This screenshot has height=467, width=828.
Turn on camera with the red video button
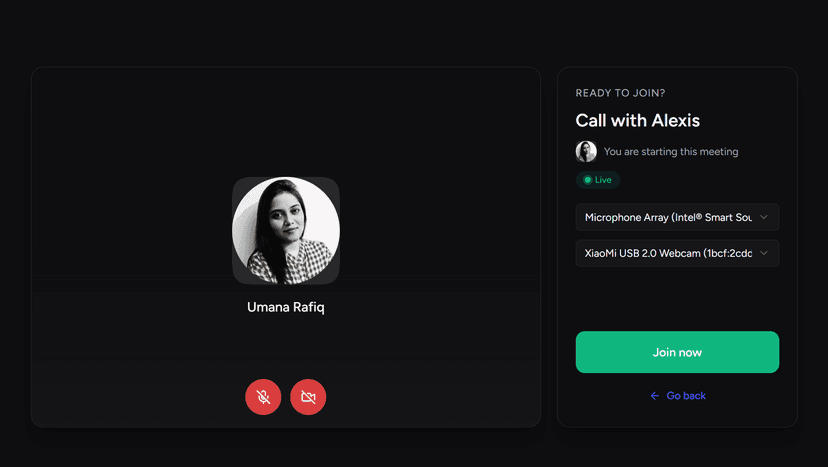(x=308, y=397)
